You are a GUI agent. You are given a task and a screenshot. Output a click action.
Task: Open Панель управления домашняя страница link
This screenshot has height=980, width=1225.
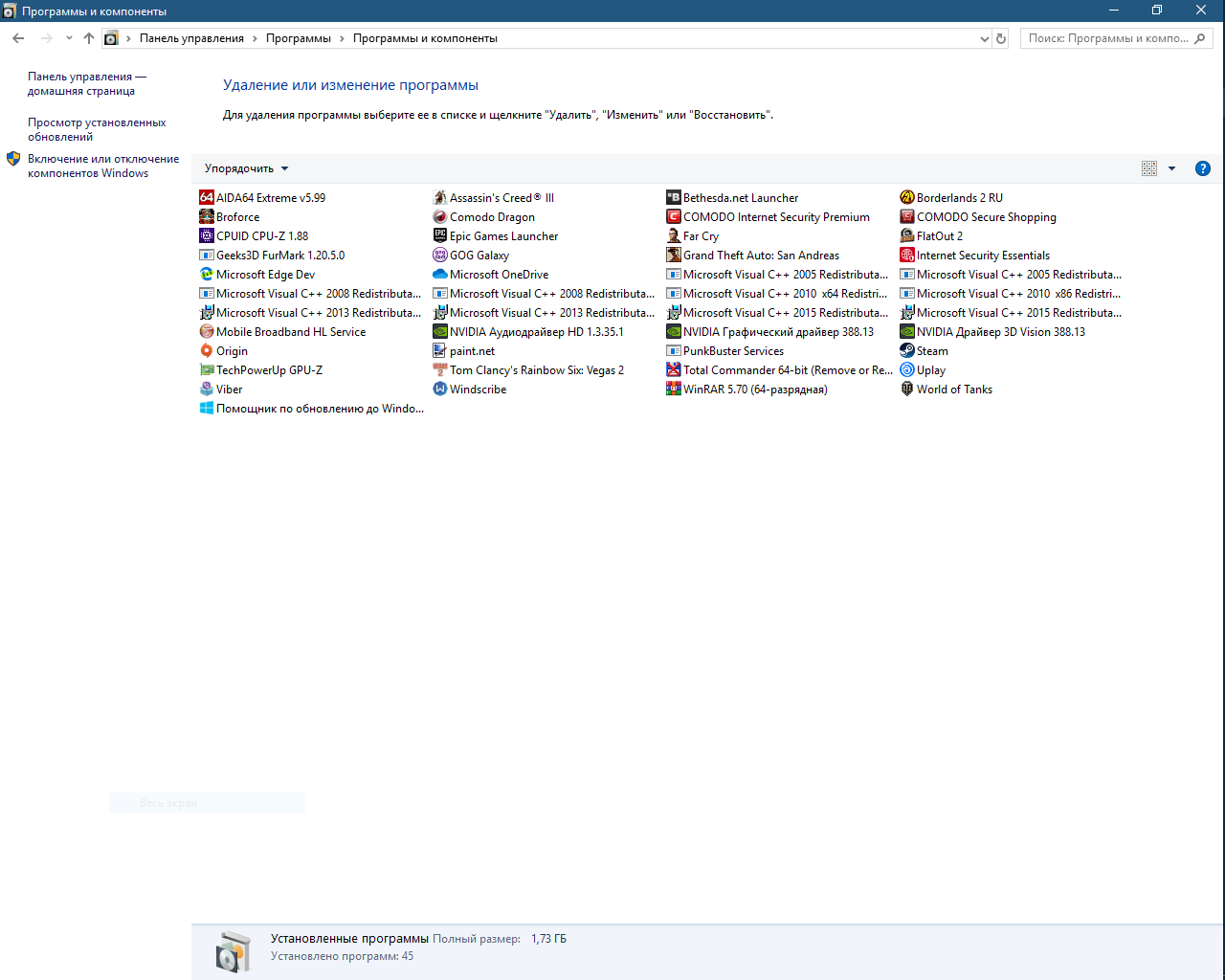87,84
